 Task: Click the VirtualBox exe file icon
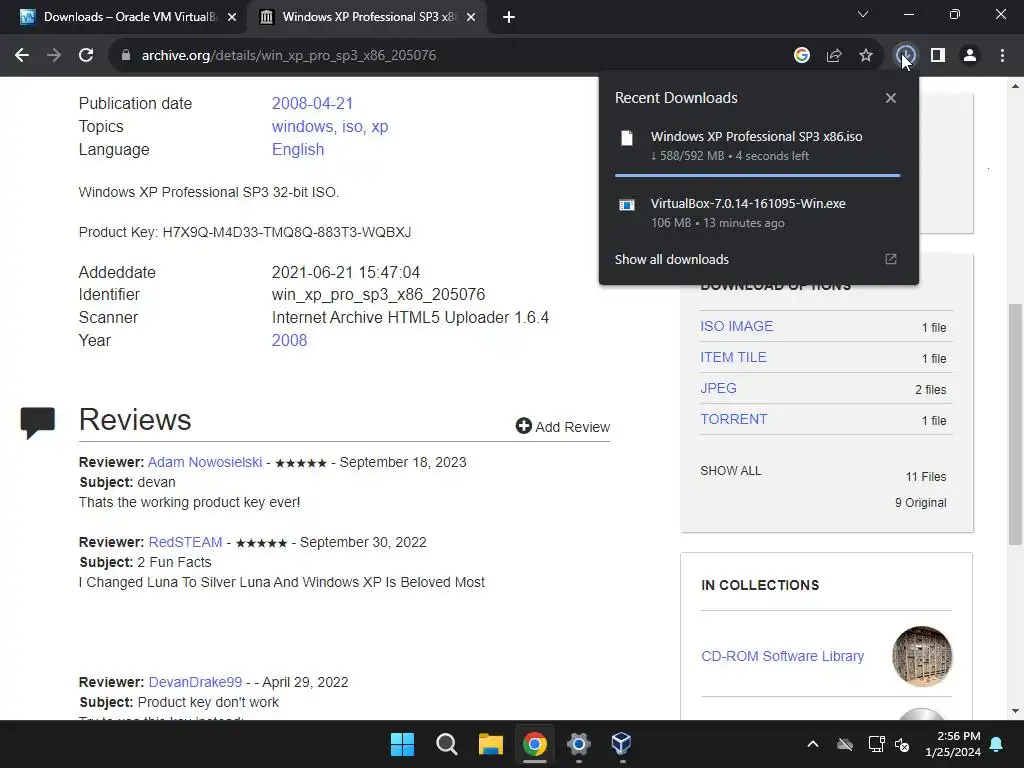pos(627,205)
